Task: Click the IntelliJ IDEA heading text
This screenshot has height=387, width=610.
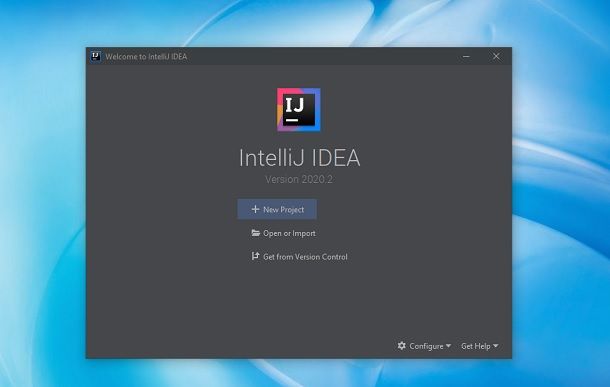Action: coord(299,158)
